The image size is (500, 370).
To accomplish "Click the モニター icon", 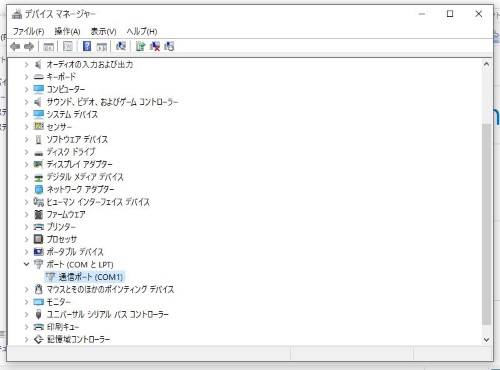I will point(38,302).
